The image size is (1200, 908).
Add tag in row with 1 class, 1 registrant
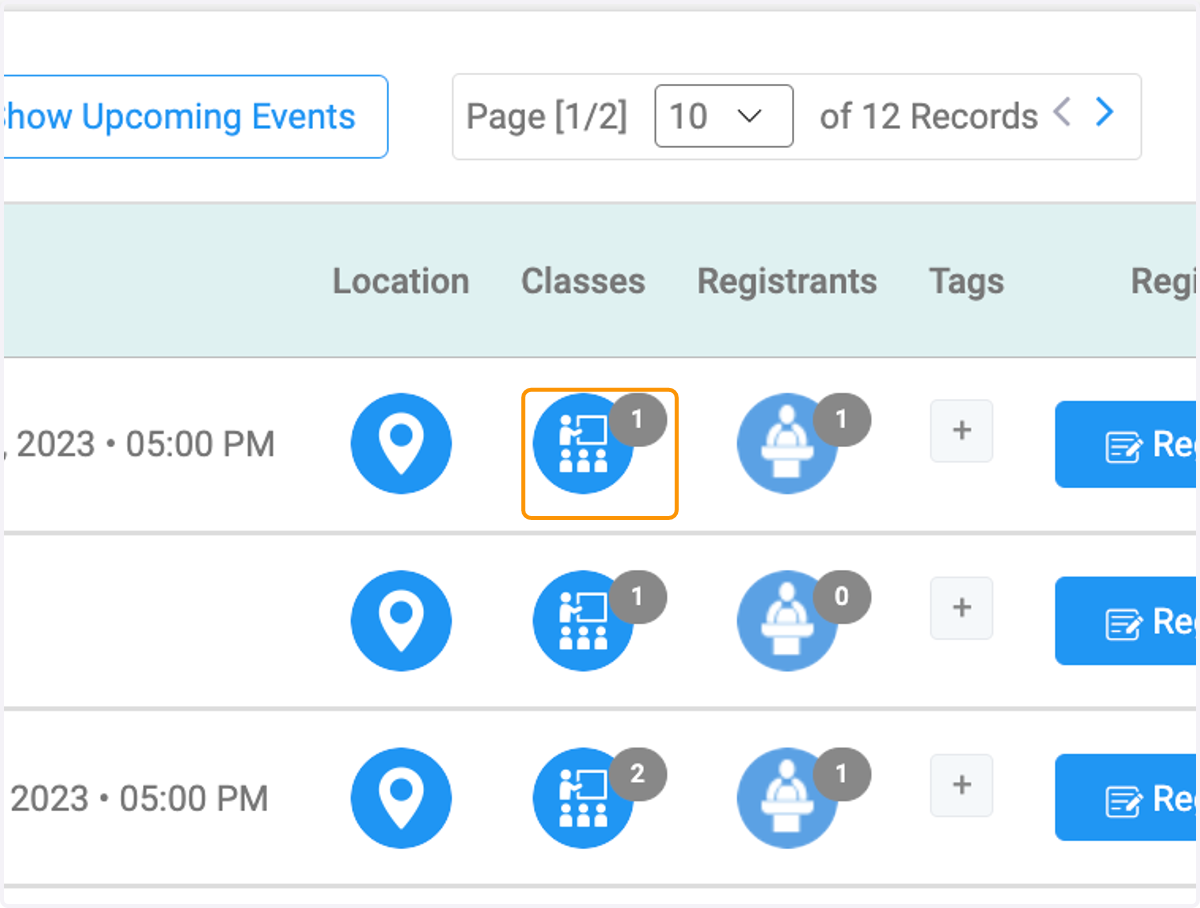click(962, 431)
